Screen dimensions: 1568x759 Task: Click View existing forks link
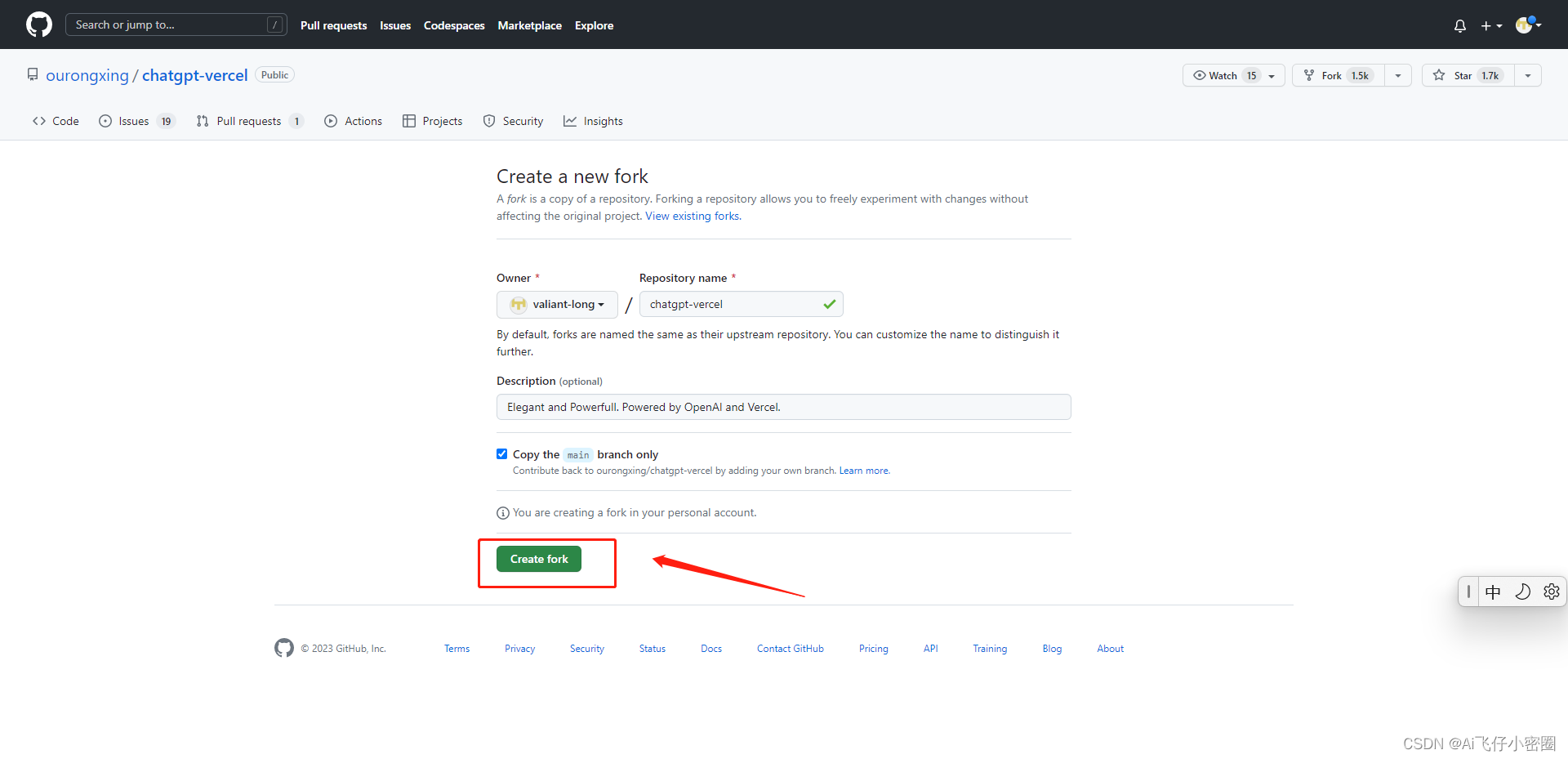click(693, 216)
